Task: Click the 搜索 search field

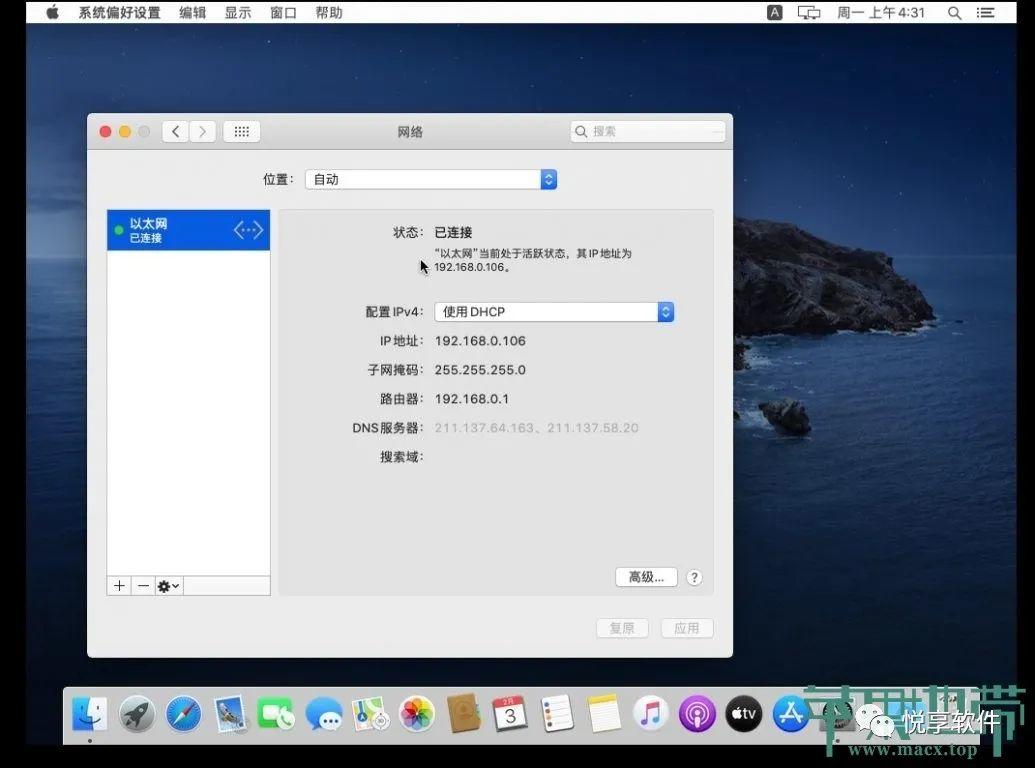Action: [648, 131]
